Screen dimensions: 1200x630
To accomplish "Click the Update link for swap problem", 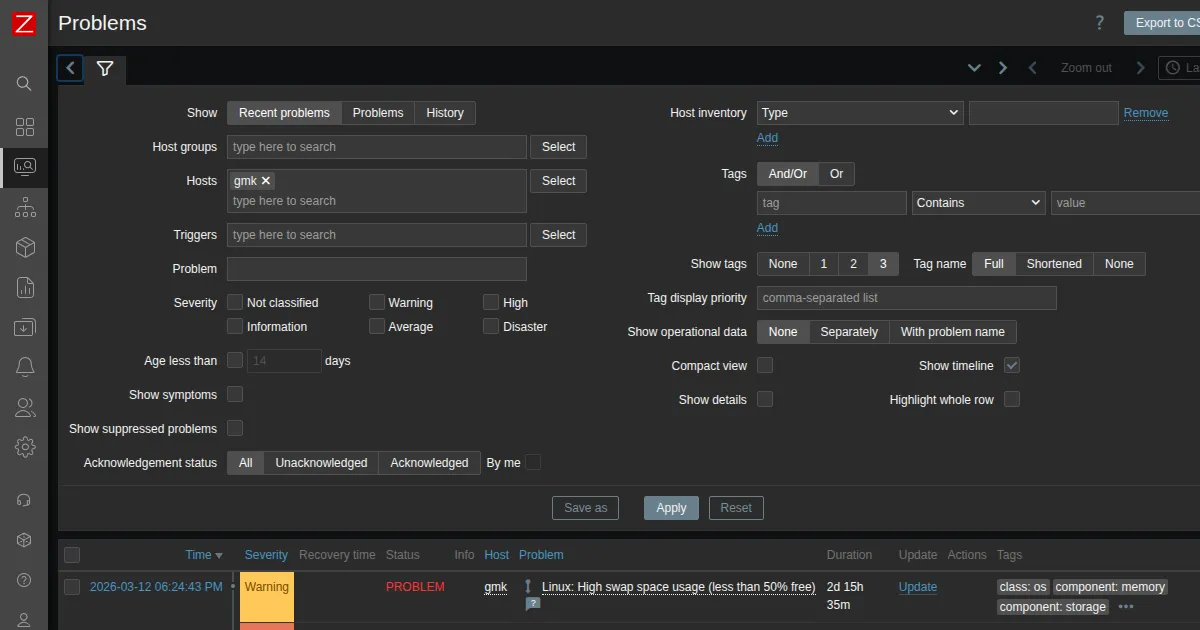I will (917, 587).
